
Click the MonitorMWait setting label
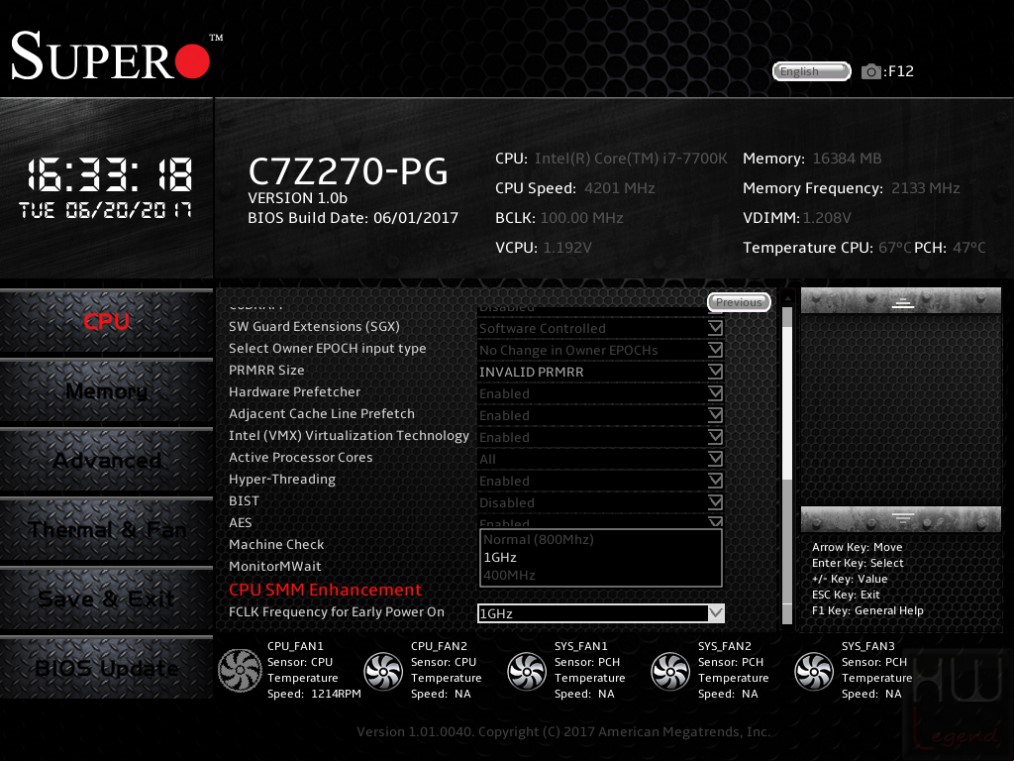pyautogui.click(x=275, y=566)
